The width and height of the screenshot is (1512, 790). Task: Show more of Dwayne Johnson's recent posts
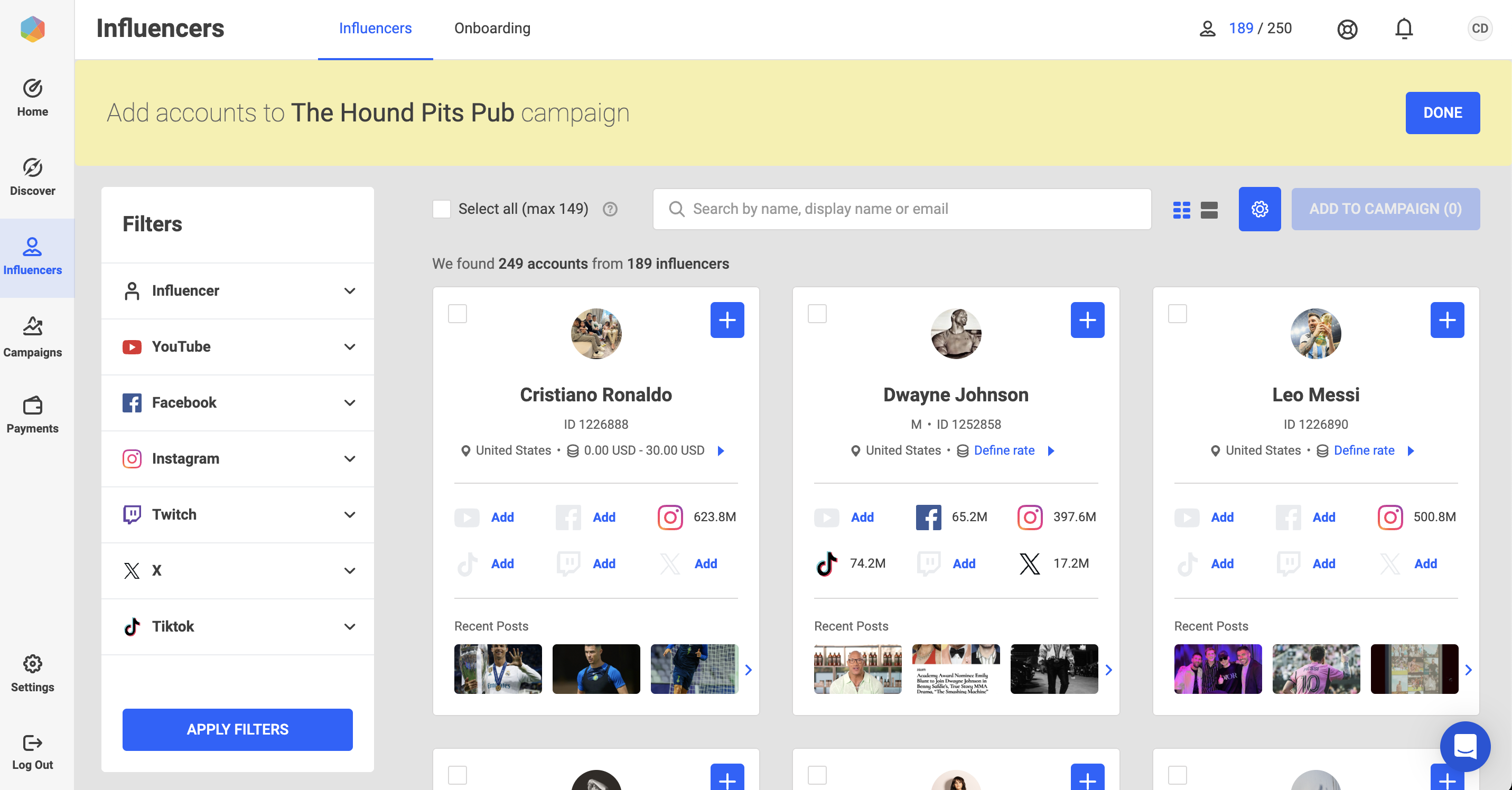pos(1108,670)
